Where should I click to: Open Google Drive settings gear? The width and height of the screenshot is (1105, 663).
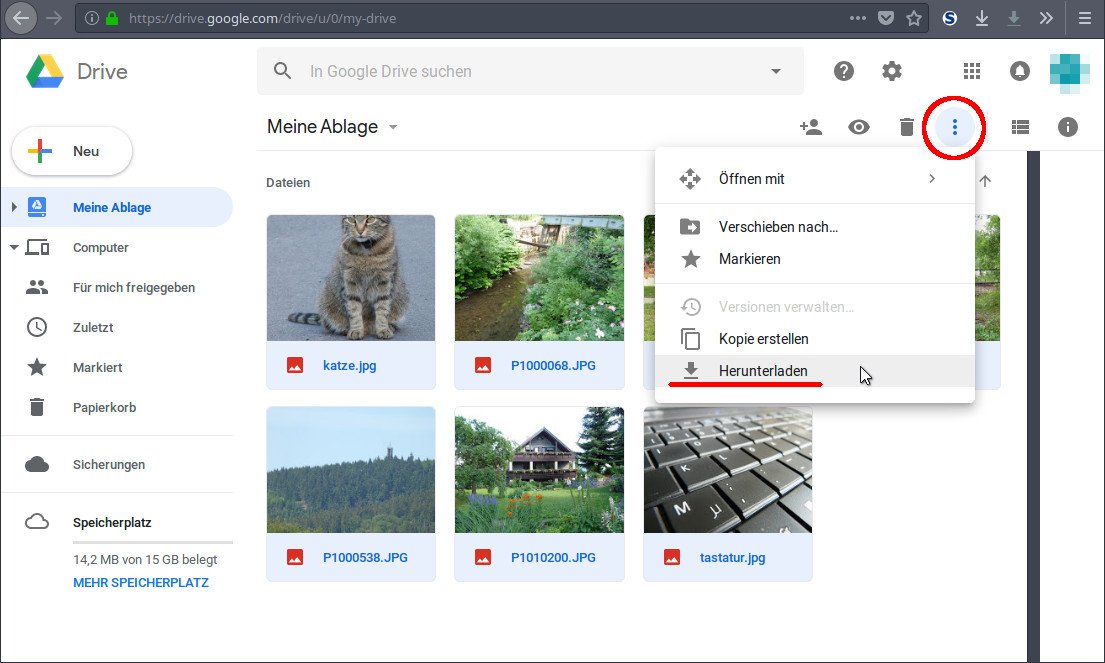point(892,71)
